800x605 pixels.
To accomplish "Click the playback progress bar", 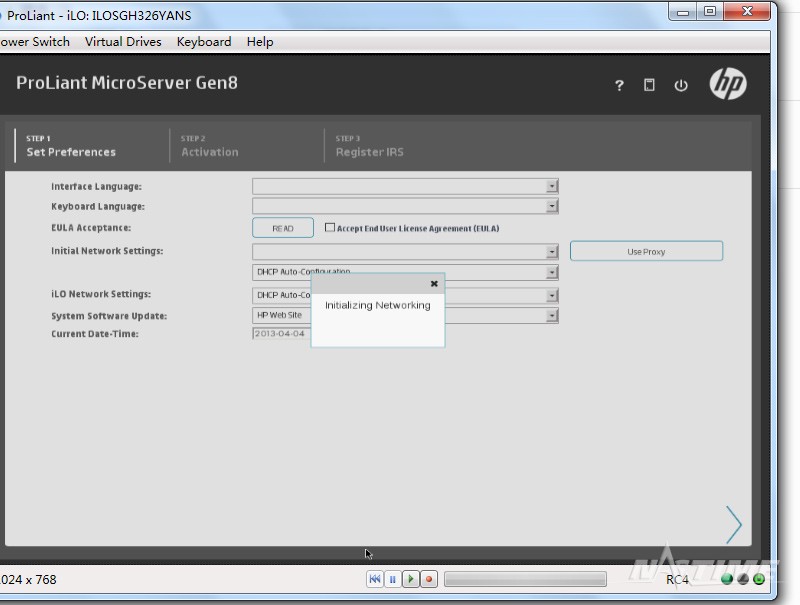I will (x=525, y=579).
